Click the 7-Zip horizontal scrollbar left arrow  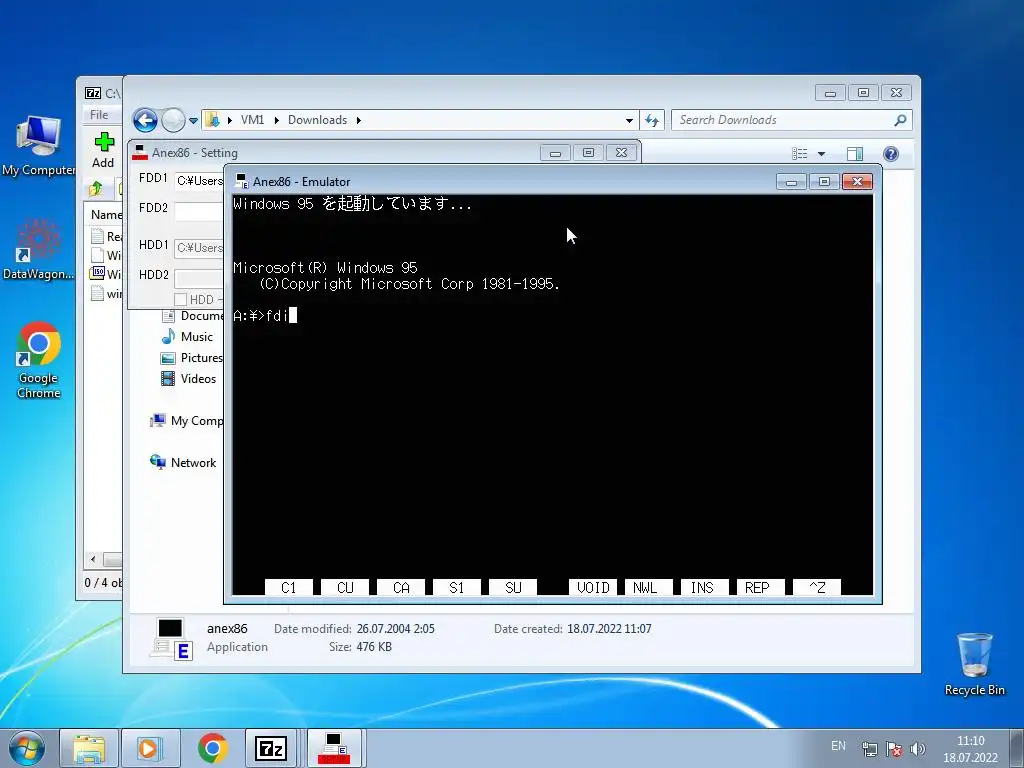[x=93, y=560]
